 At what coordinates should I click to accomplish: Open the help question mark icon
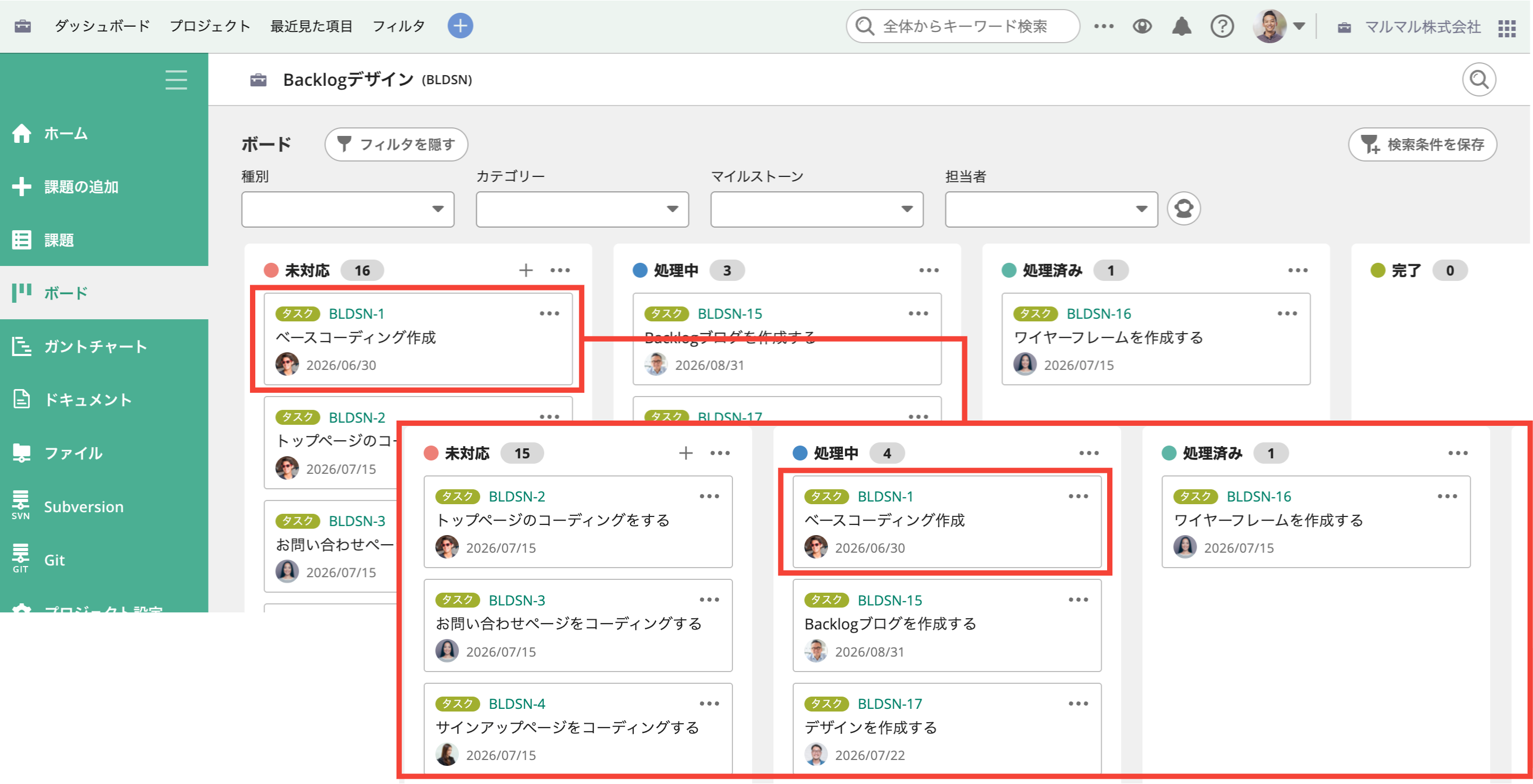[1222, 26]
